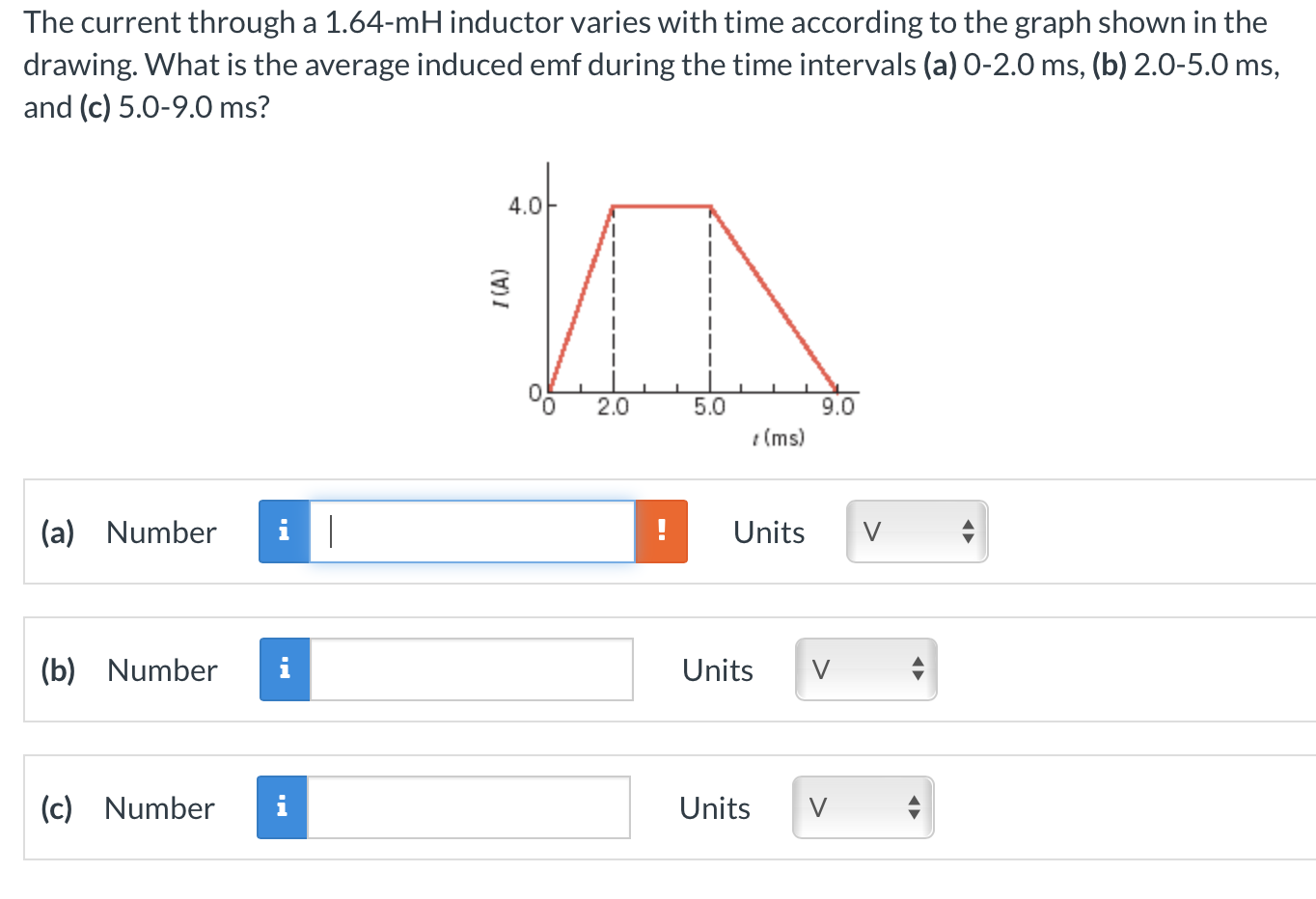Click the info icon for part (c)
Image resolution: width=1316 pixels, height=899 pixels.
pos(282,807)
